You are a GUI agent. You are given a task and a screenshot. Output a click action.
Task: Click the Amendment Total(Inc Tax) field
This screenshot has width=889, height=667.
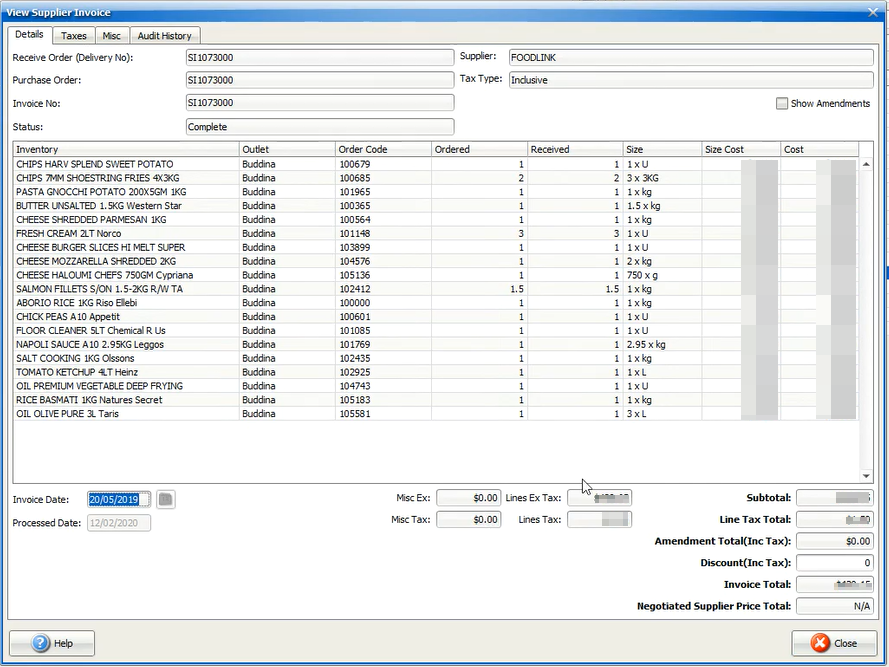pyautogui.click(x=835, y=541)
